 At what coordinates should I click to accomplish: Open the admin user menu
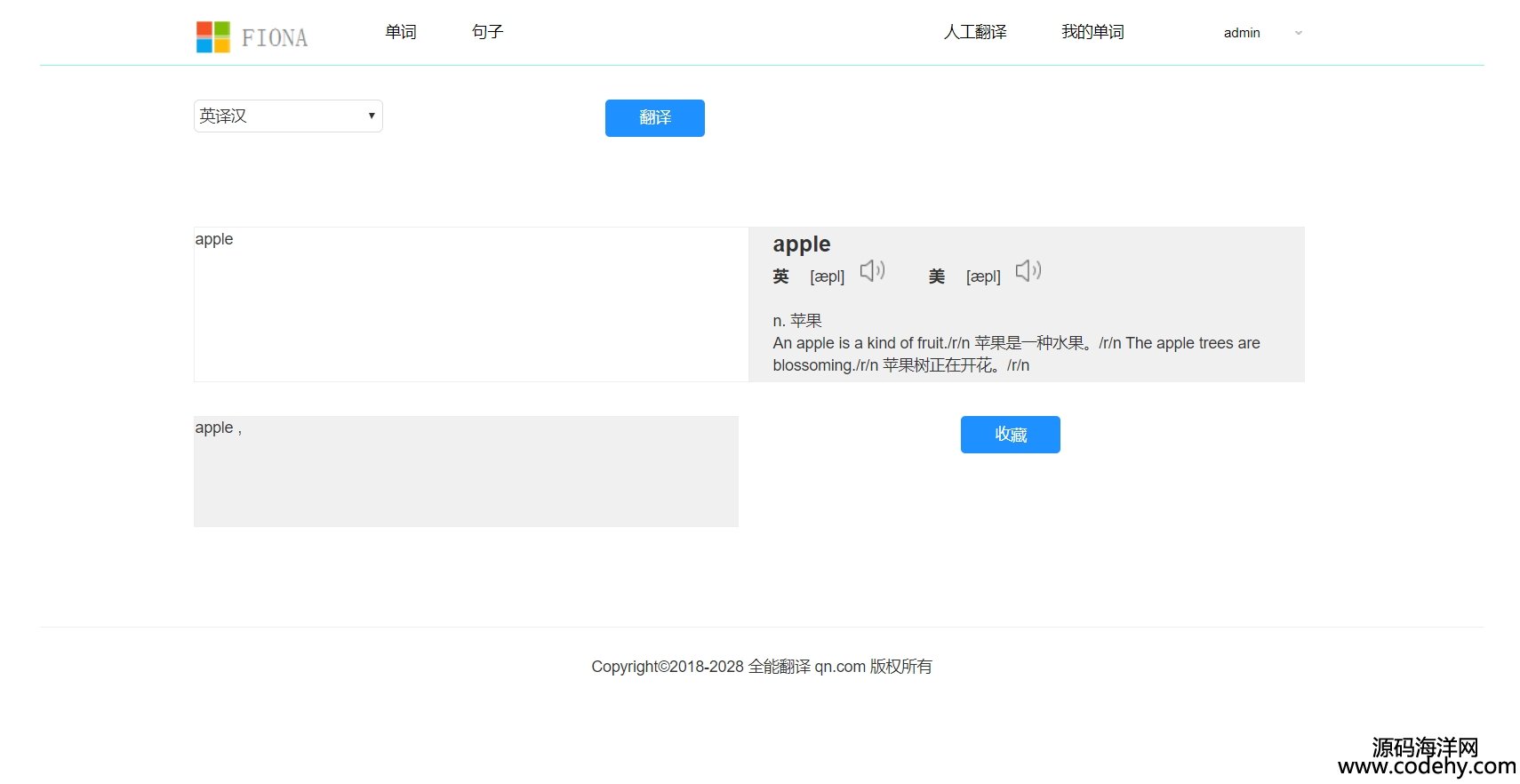coord(1241,33)
